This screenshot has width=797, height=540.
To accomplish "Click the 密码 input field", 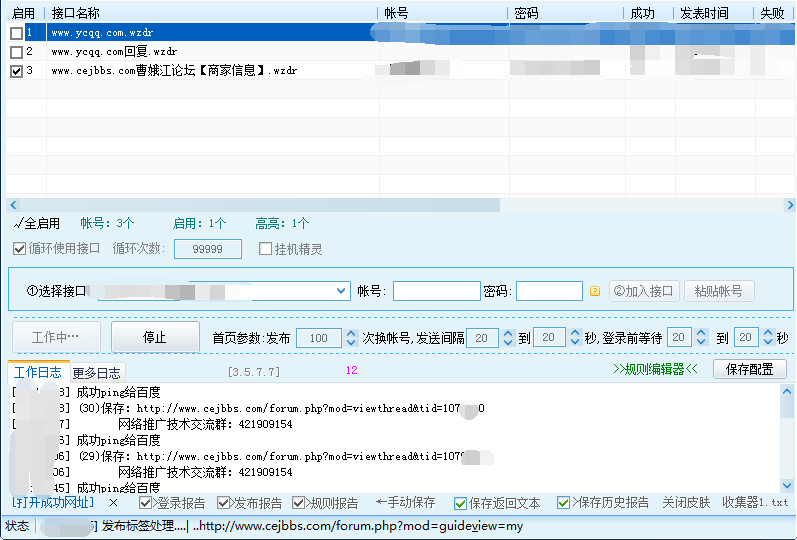I will [x=549, y=291].
